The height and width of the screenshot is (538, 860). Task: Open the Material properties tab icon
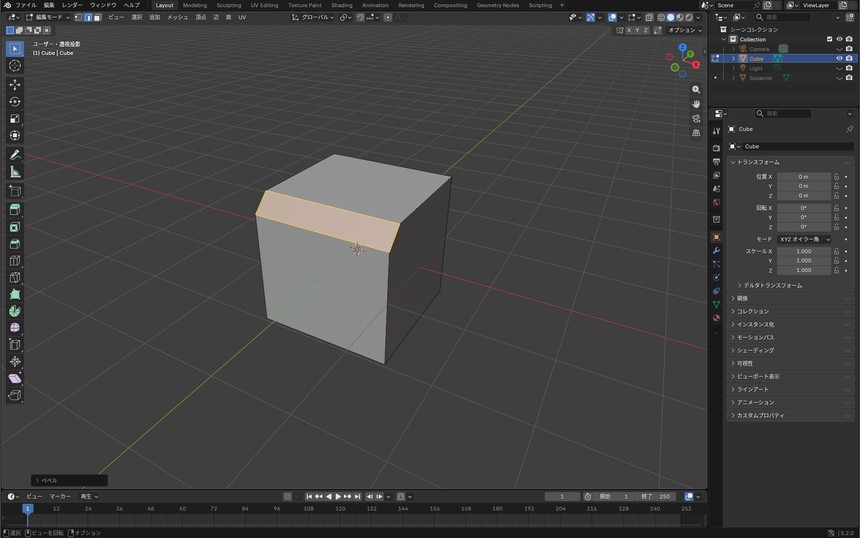coord(716,318)
